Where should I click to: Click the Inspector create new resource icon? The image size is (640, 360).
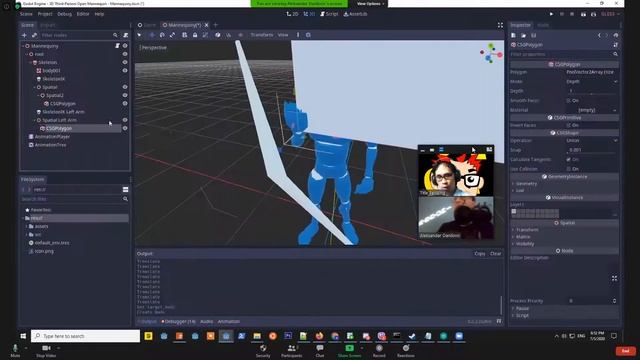513,36
